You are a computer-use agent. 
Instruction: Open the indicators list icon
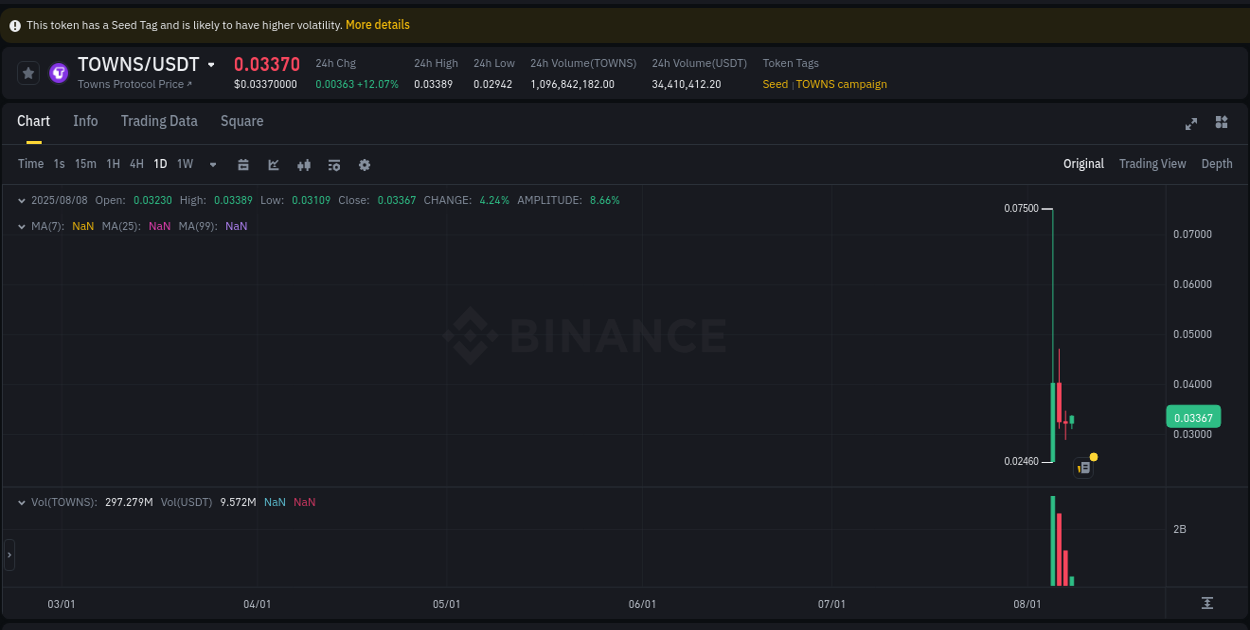pos(334,164)
